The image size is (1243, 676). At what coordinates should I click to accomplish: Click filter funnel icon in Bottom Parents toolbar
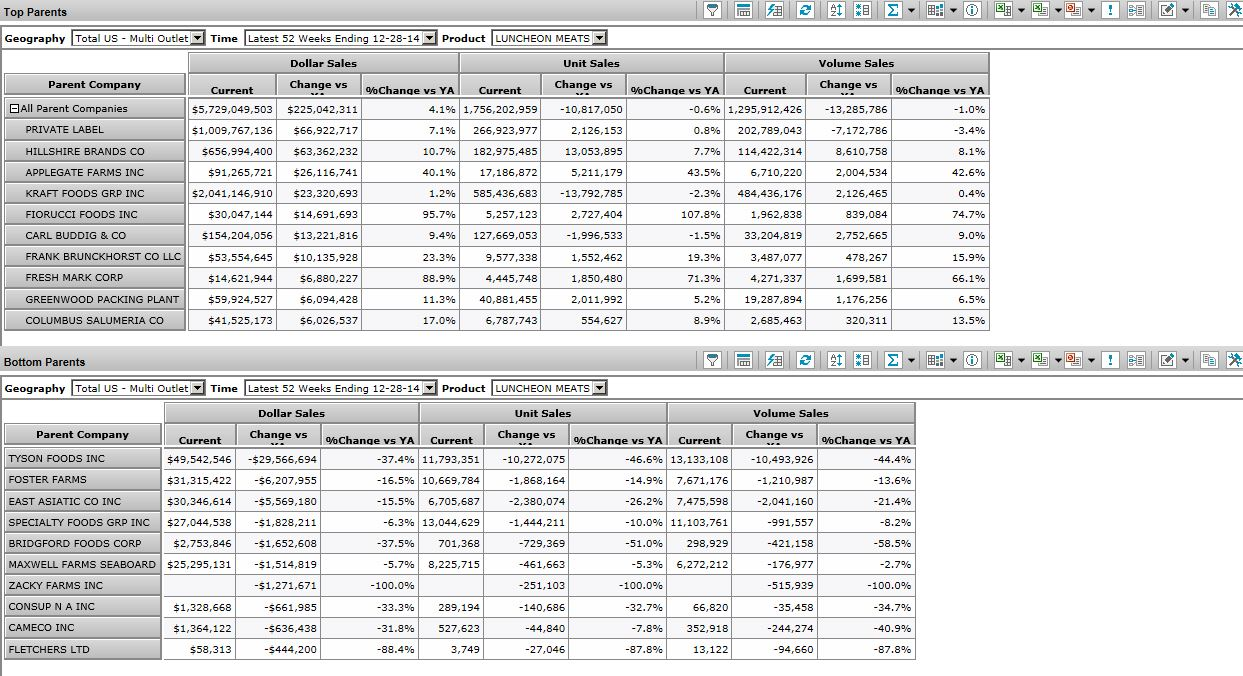coord(713,360)
